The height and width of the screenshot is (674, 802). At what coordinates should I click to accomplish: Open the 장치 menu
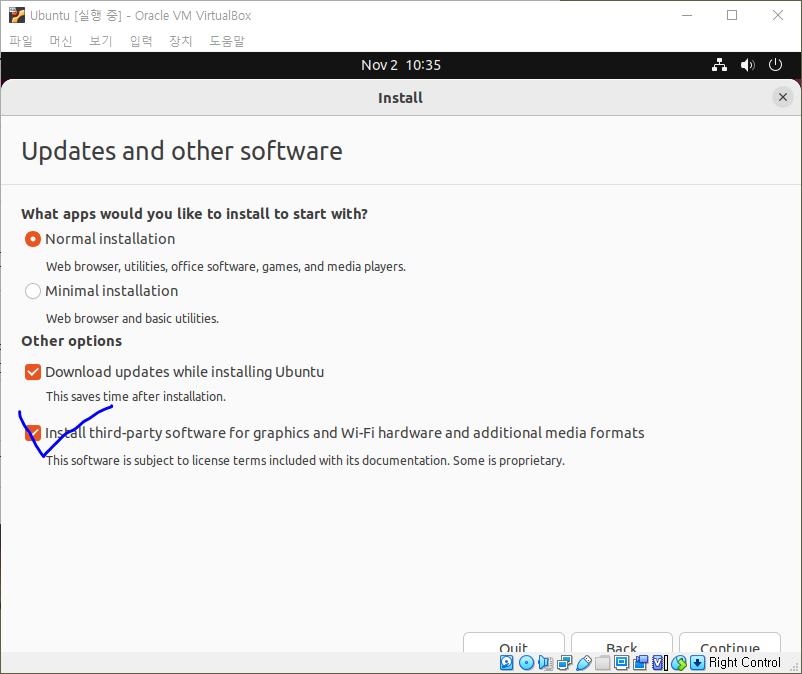pyautogui.click(x=181, y=41)
